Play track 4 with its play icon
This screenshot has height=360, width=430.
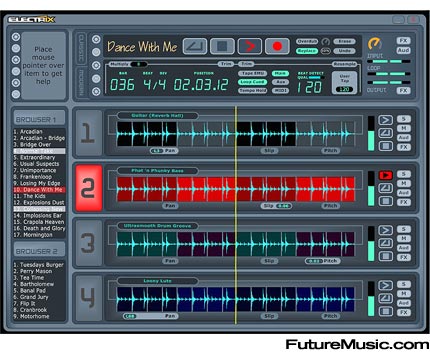point(385,285)
